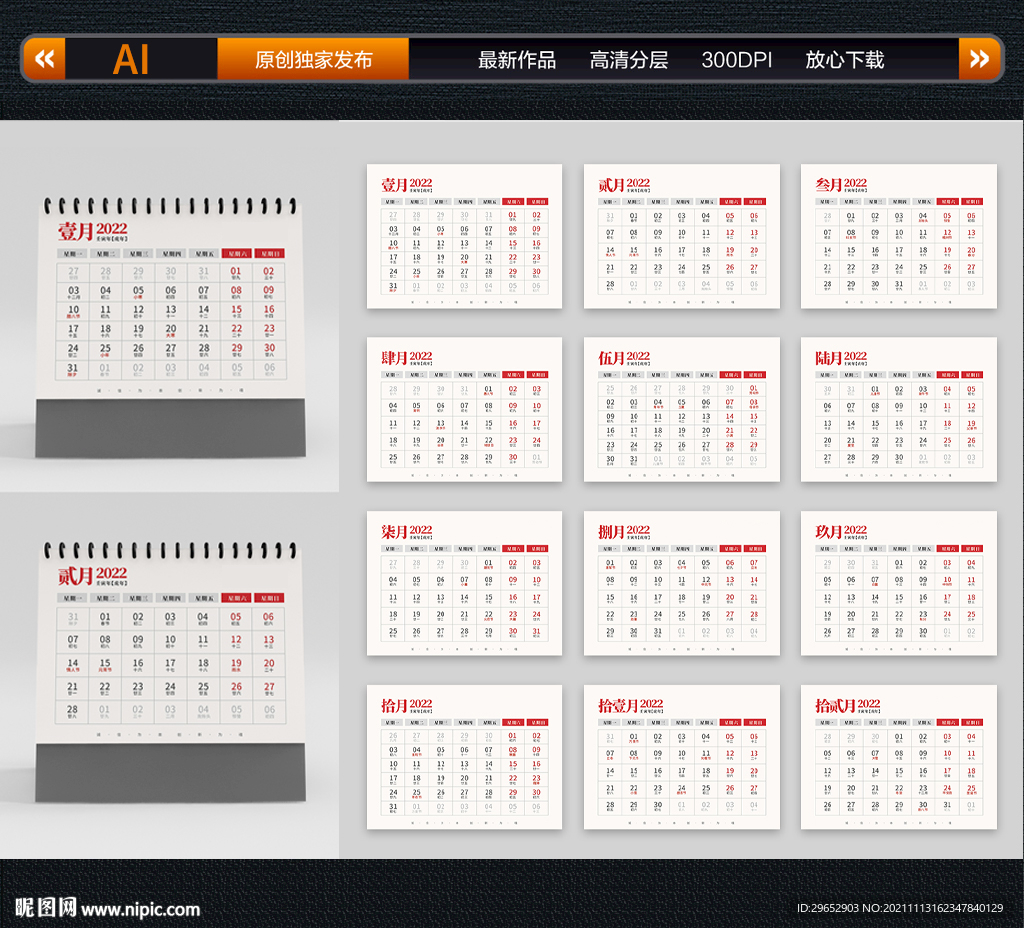Open the 柒月 2022 calendar card
The height and width of the screenshot is (928, 1024).
click(x=464, y=583)
